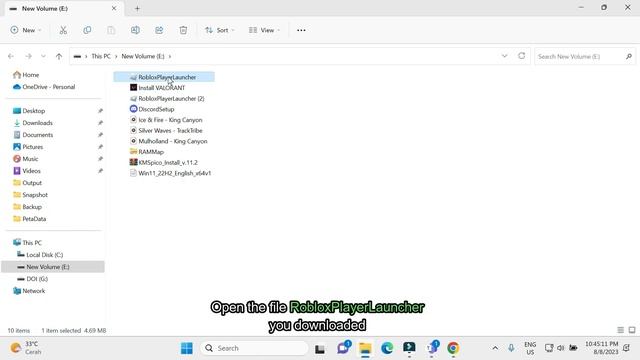Open the weather widget on taskbar
Screen dimensions: 640x360
pyautogui.click(x=26, y=348)
